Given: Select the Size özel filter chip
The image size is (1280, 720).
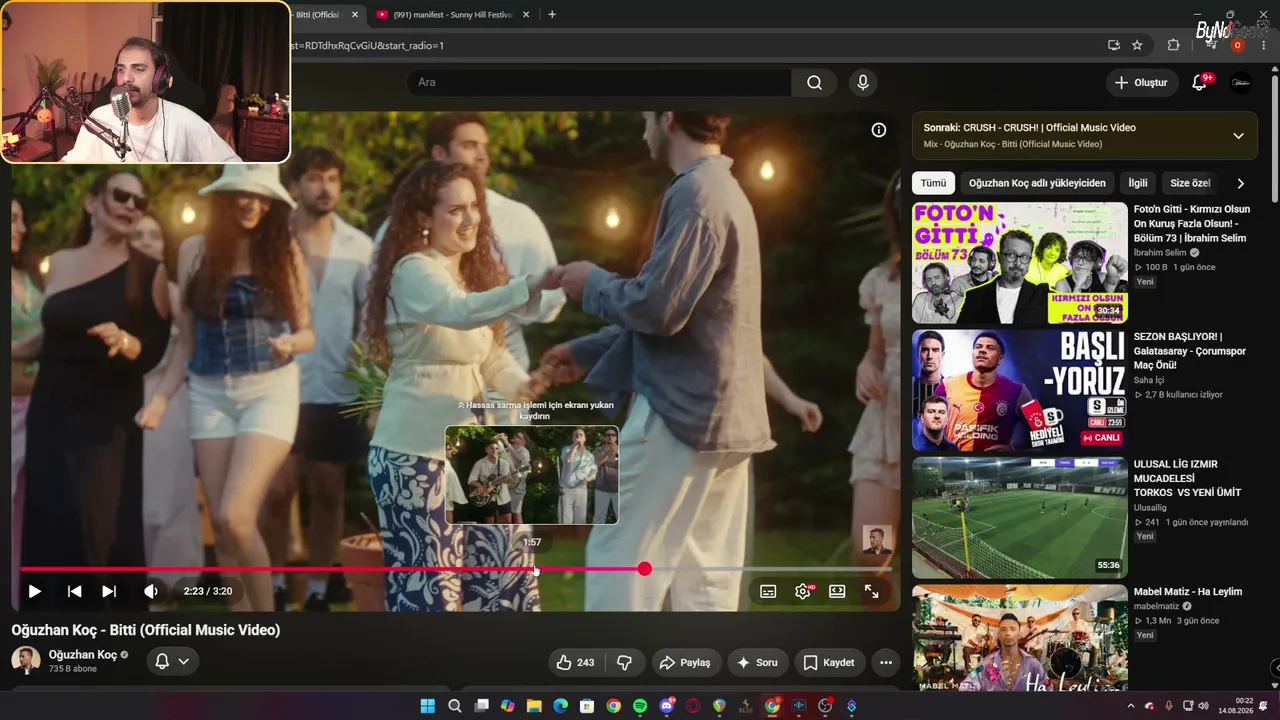Looking at the screenshot, I should point(1190,183).
